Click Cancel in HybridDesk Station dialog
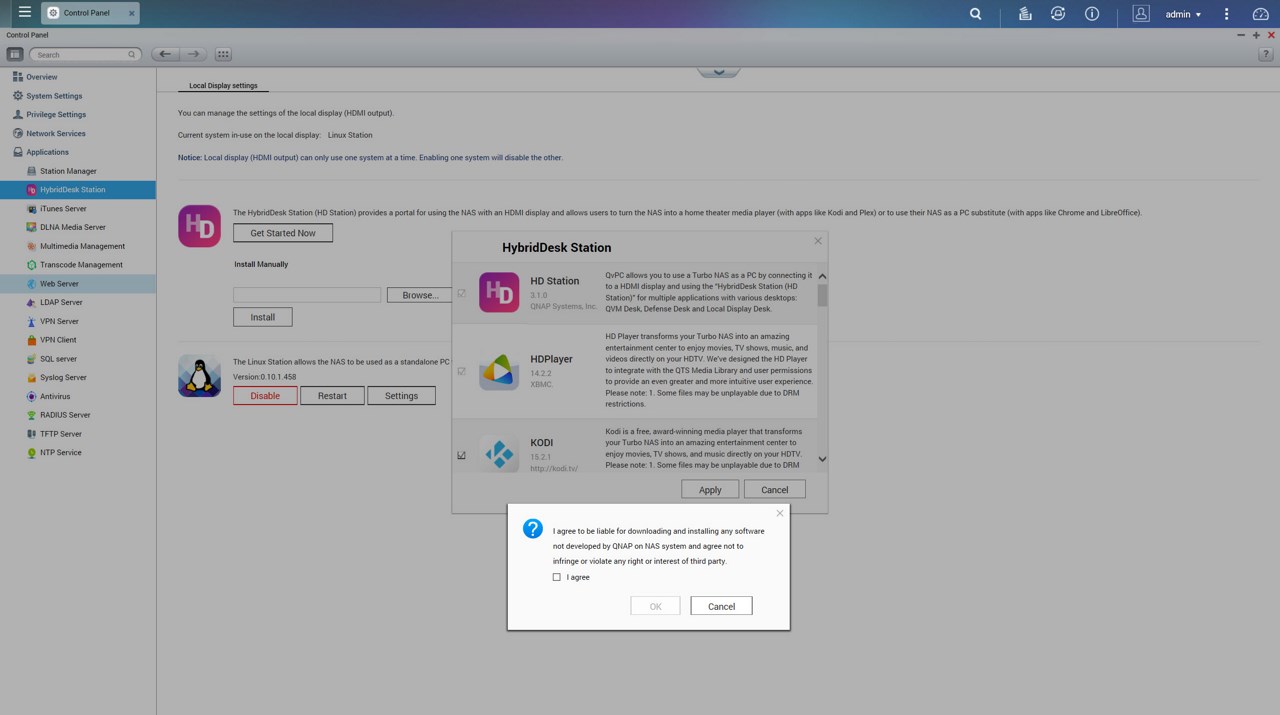This screenshot has width=1280, height=715. click(x=775, y=489)
